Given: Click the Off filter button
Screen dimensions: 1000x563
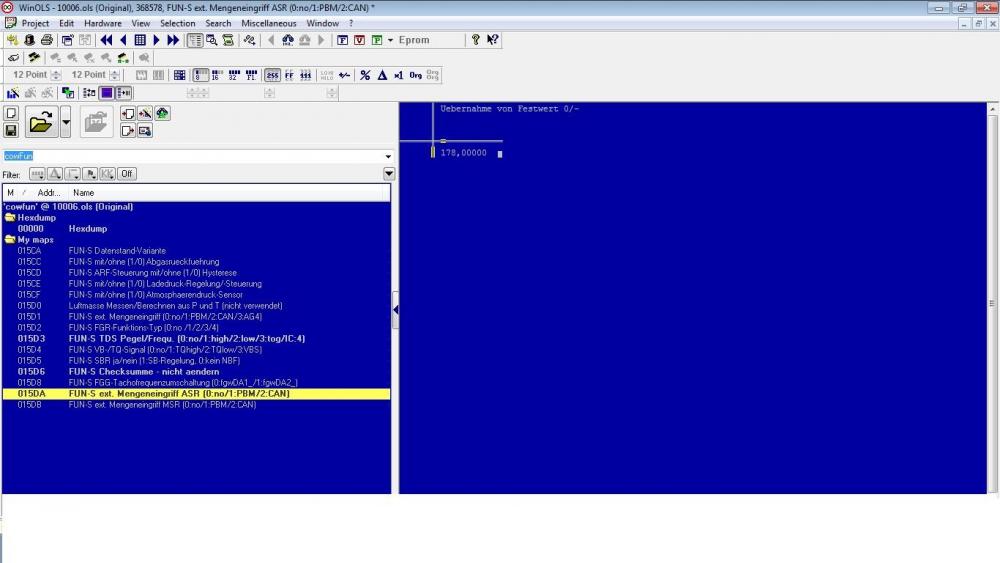Looking at the screenshot, I should 127,174.
